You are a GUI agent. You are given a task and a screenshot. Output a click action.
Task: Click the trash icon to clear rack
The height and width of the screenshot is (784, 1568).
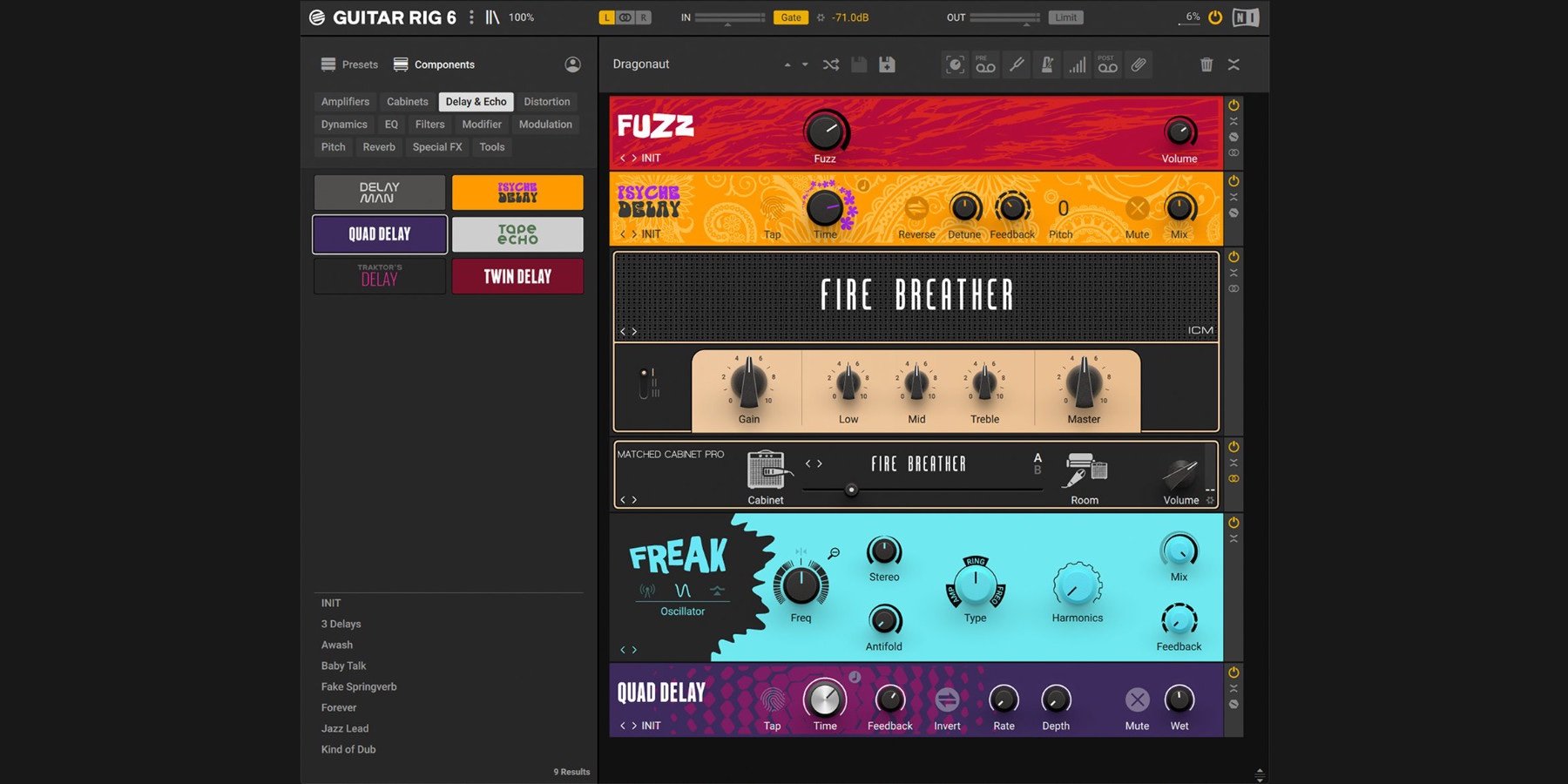pos(1206,64)
